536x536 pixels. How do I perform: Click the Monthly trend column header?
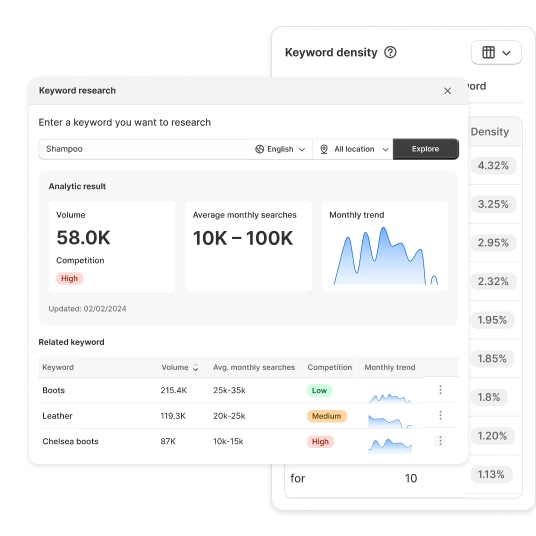[390, 367]
